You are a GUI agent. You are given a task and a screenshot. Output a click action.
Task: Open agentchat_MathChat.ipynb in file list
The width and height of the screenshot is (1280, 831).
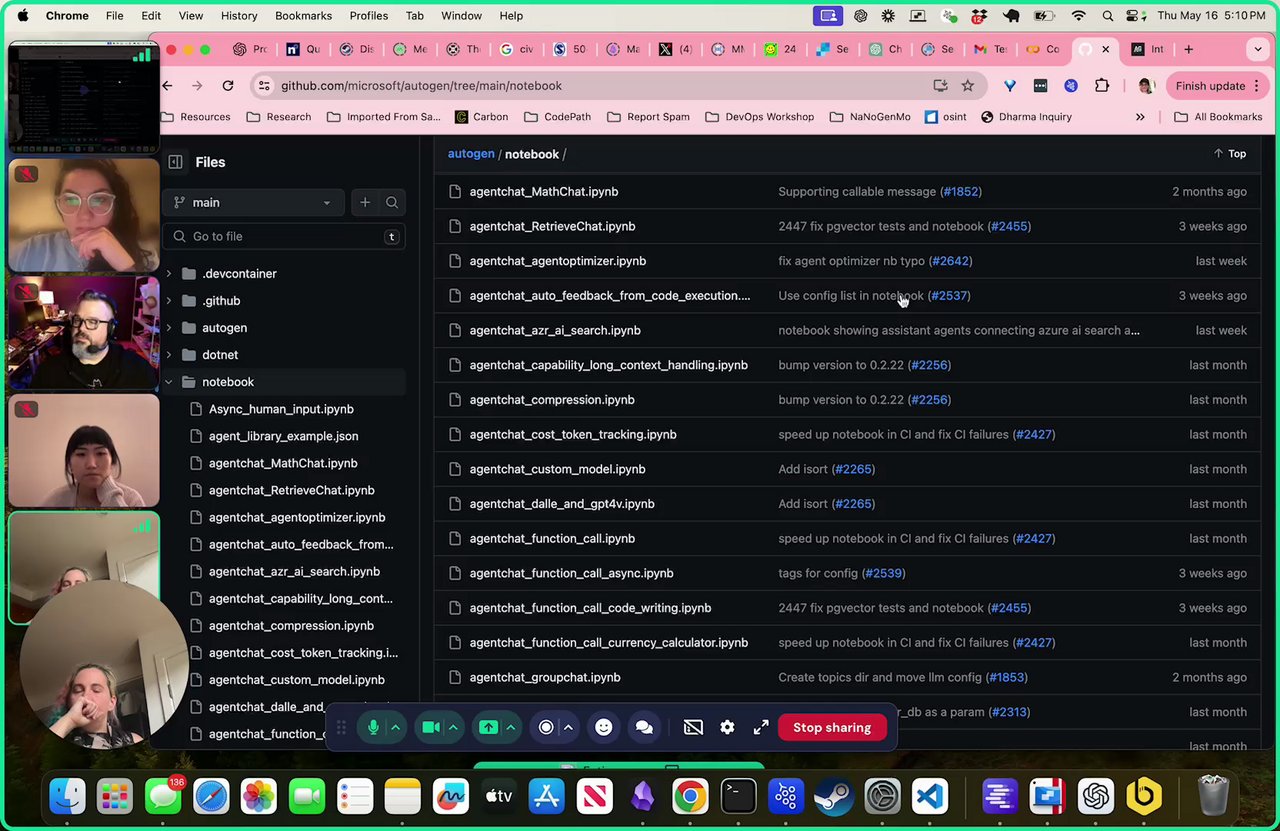544,191
